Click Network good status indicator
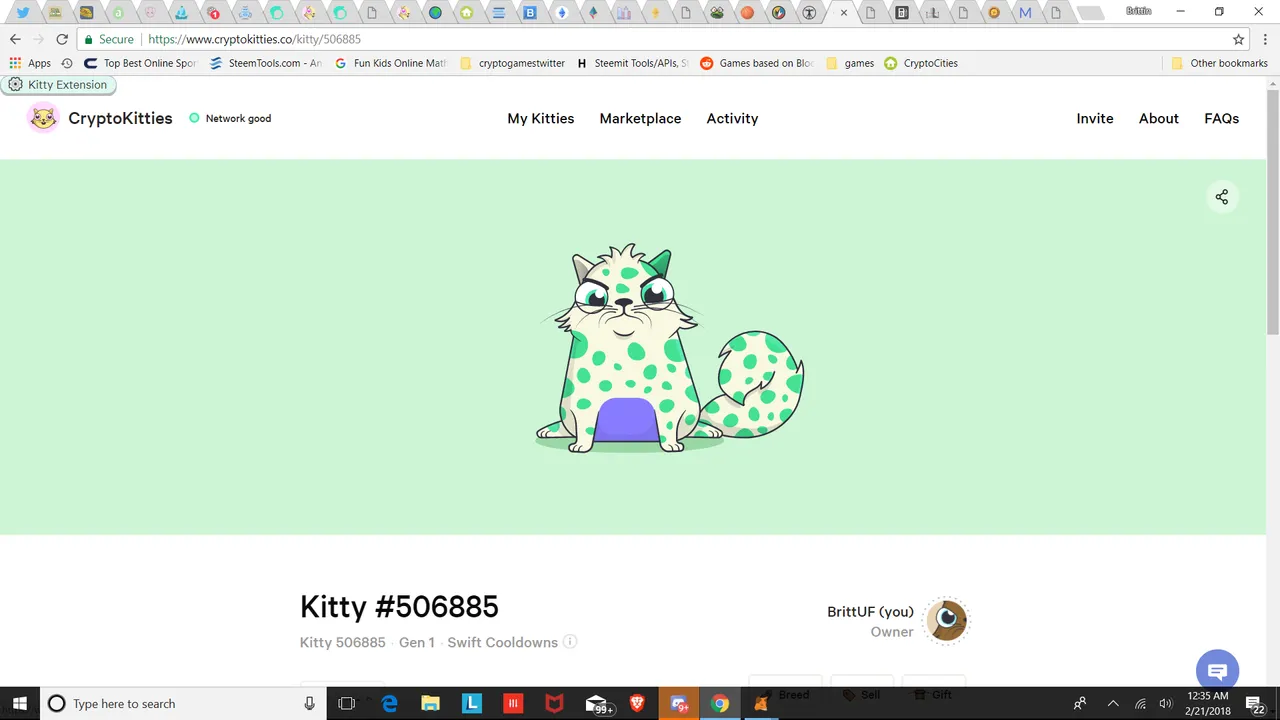Viewport: 1280px width, 720px height. pos(230,118)
